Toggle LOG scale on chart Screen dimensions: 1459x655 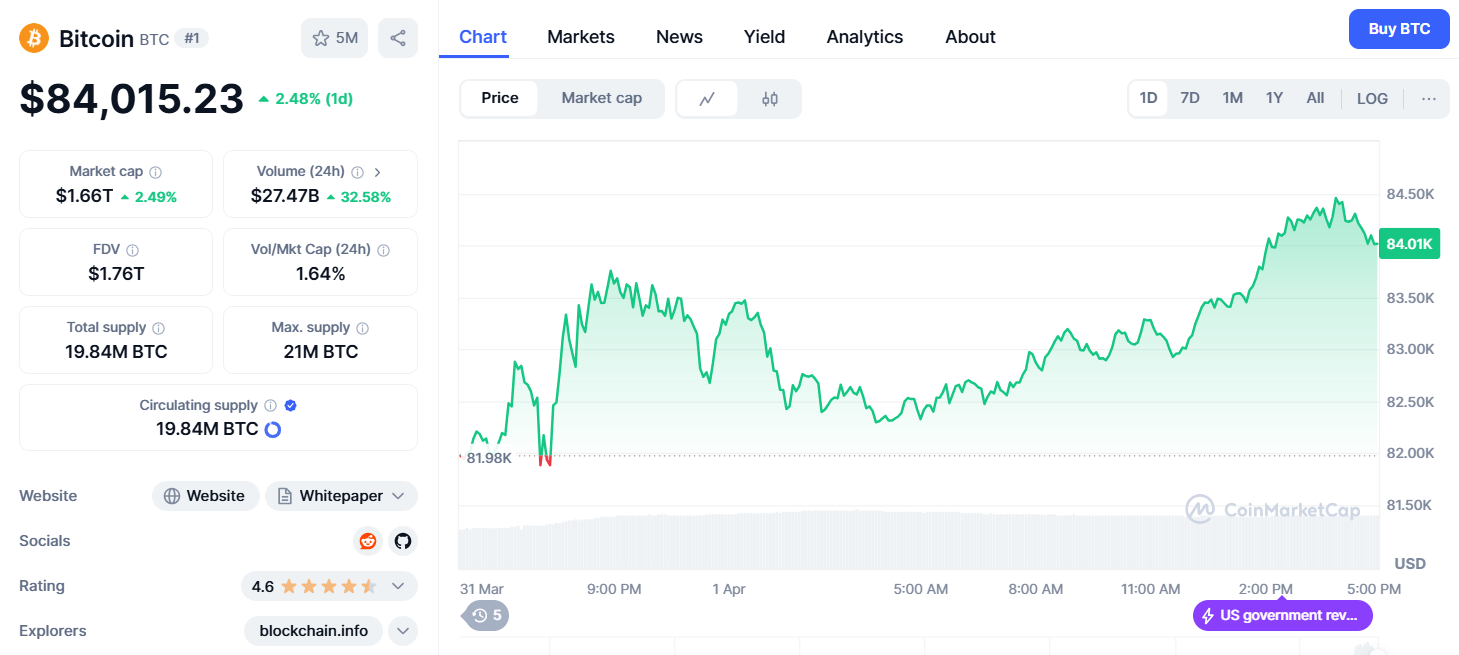pyautogui.click(x=1372, y=98)
